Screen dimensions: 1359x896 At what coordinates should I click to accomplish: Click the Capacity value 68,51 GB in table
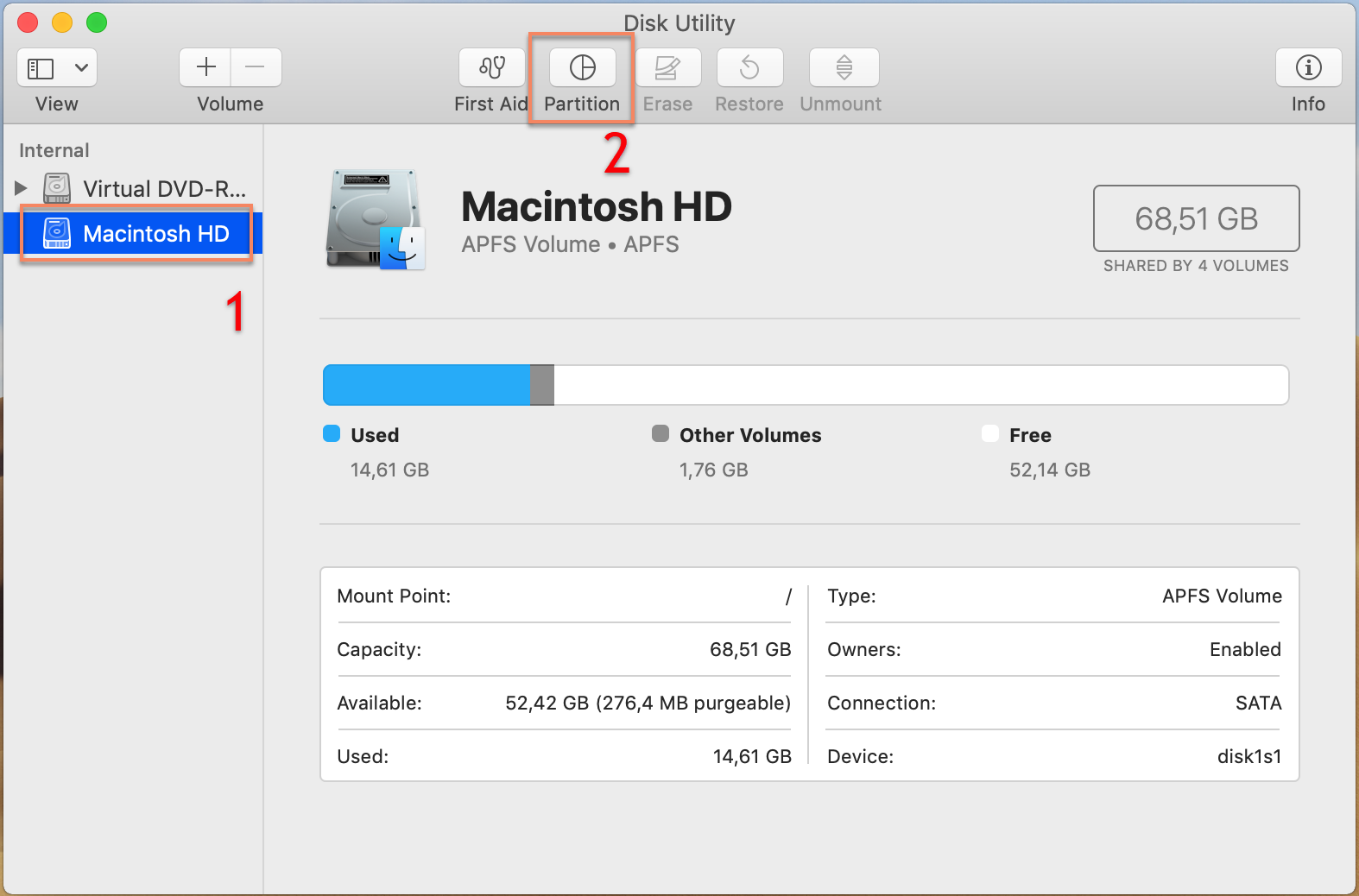750,649
